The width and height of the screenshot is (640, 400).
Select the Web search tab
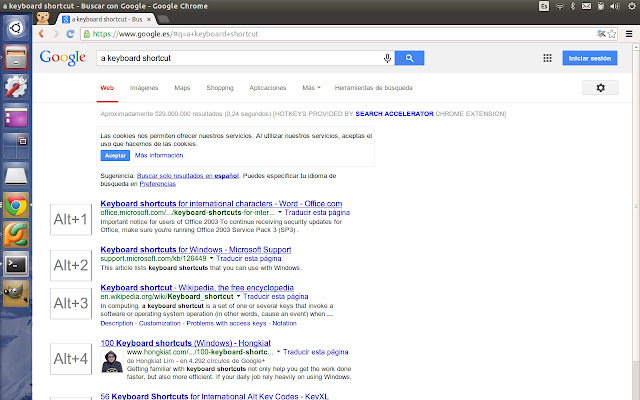coord(107,88)
